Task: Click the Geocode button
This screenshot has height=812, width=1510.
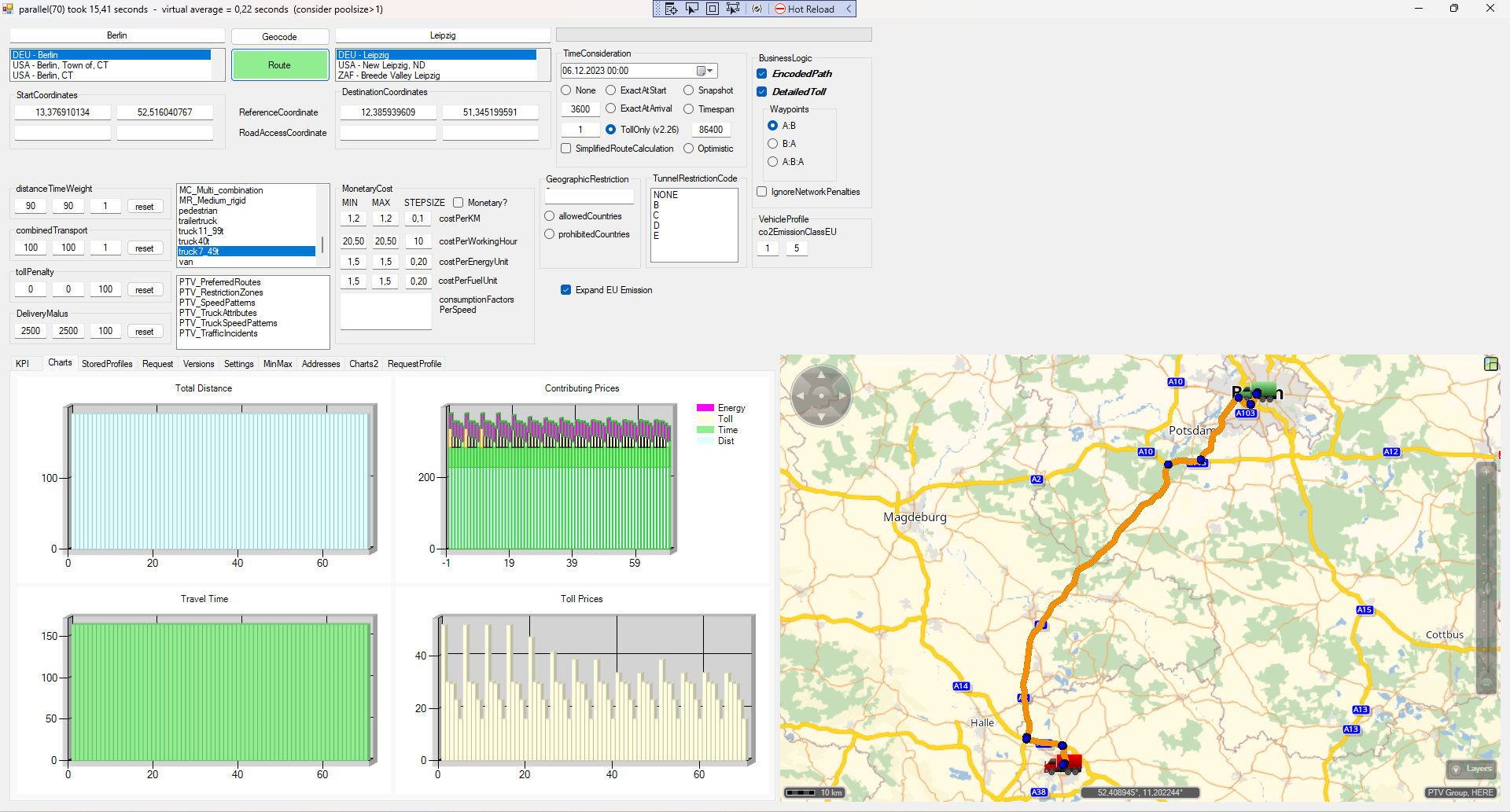Action: (x=279, y=37)
